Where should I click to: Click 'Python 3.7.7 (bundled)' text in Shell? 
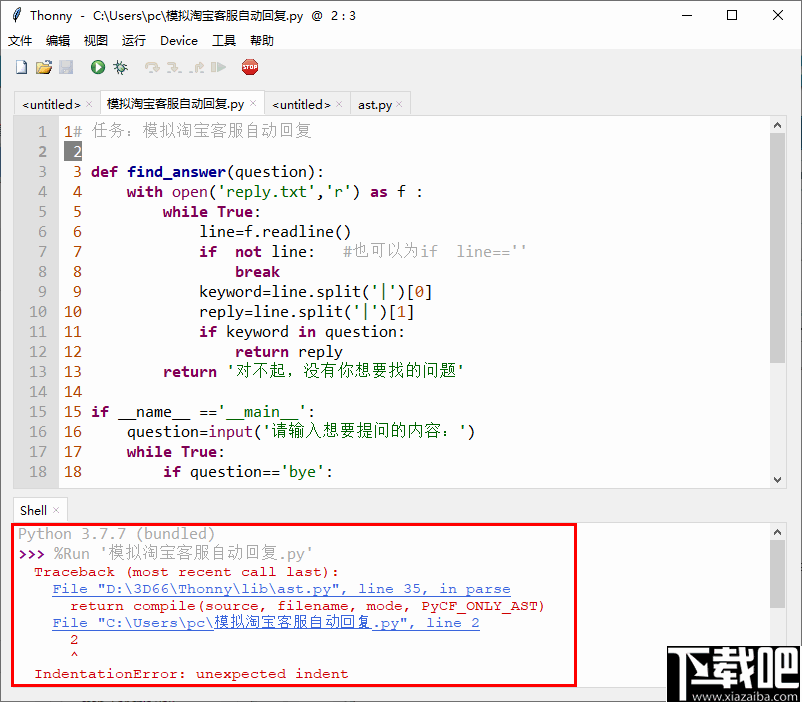click(117, 534)
